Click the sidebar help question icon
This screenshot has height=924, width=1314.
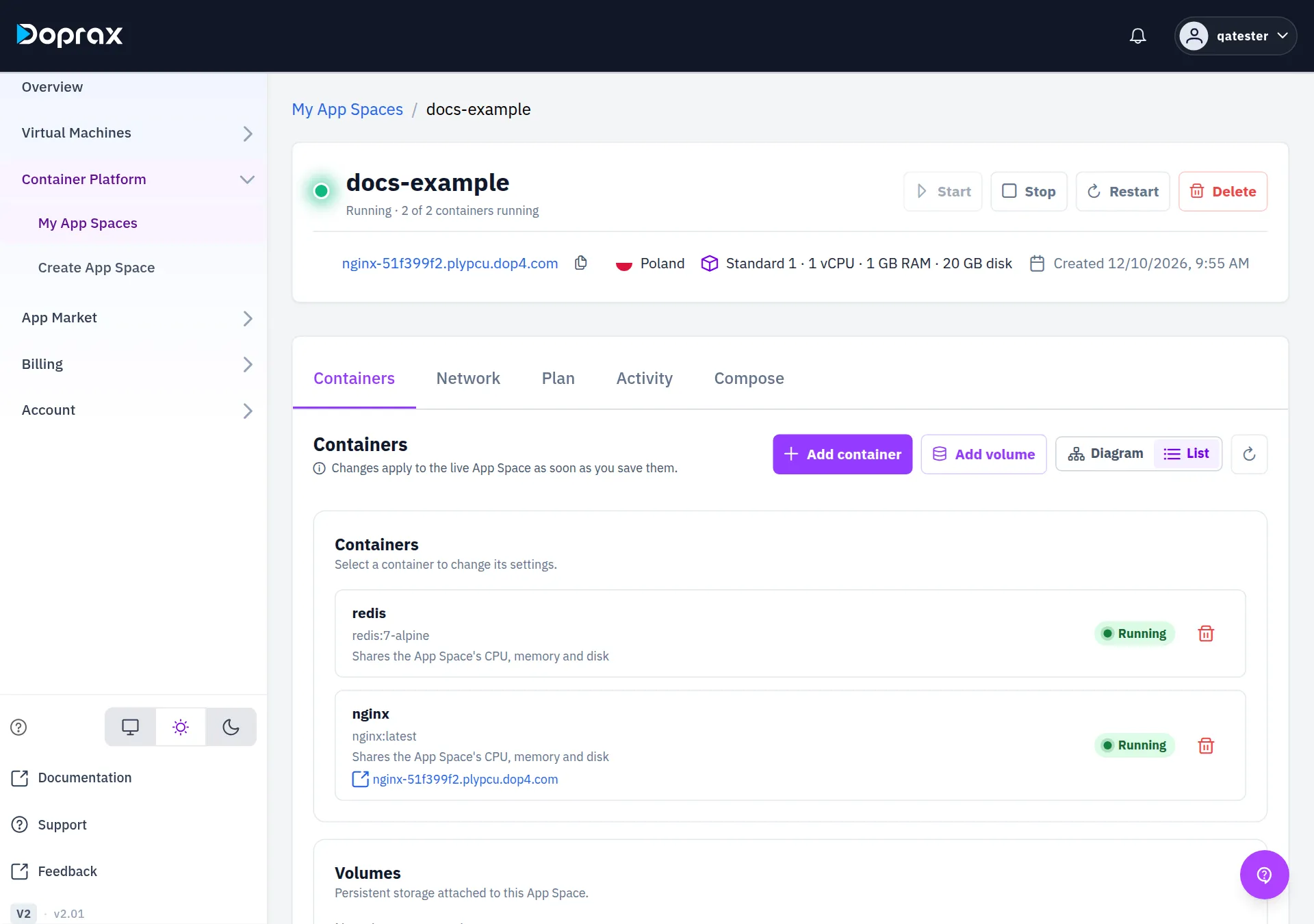(x=18, y=727)
